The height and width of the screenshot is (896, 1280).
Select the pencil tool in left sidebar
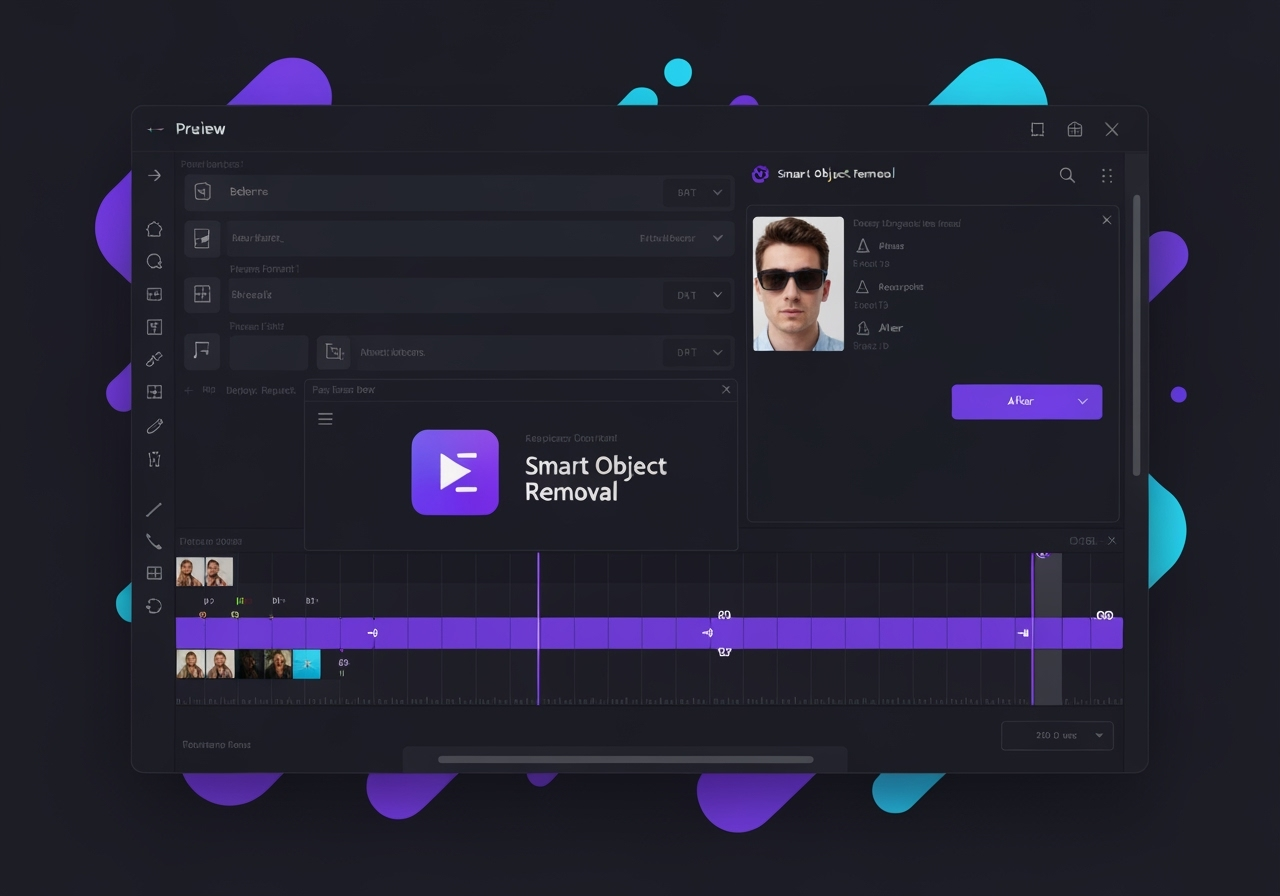[x=154, y=427]
